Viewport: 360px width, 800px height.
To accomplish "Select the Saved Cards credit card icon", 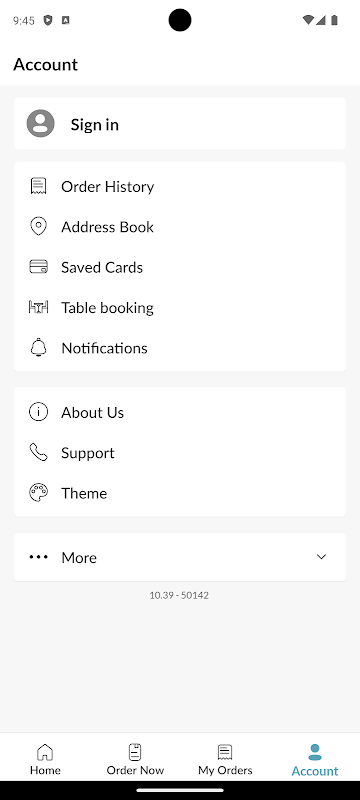I will click(x=38, y=267).
